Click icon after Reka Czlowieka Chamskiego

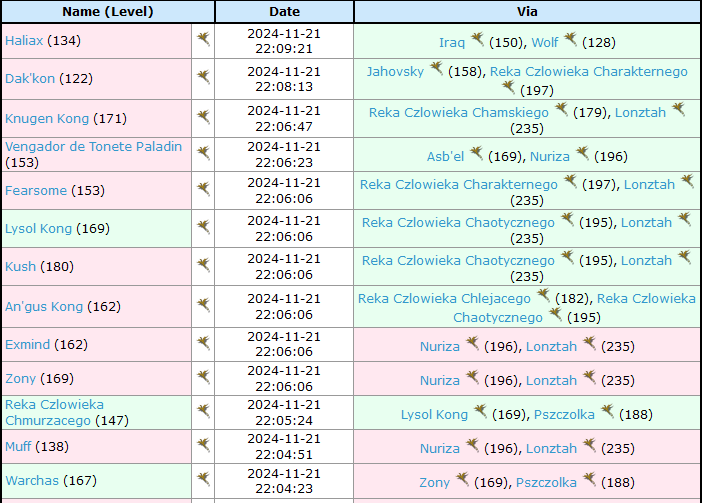[x=561, y=110]
